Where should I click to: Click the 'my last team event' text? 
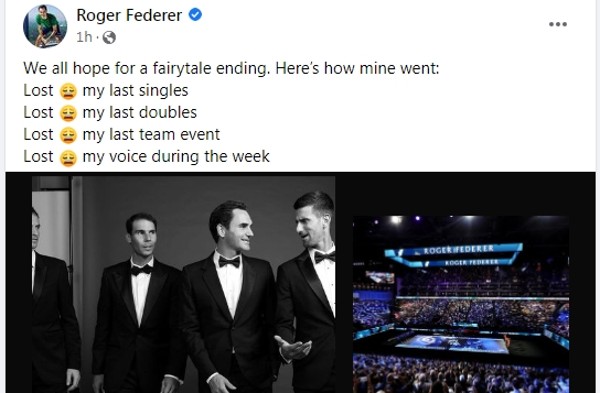151,134
